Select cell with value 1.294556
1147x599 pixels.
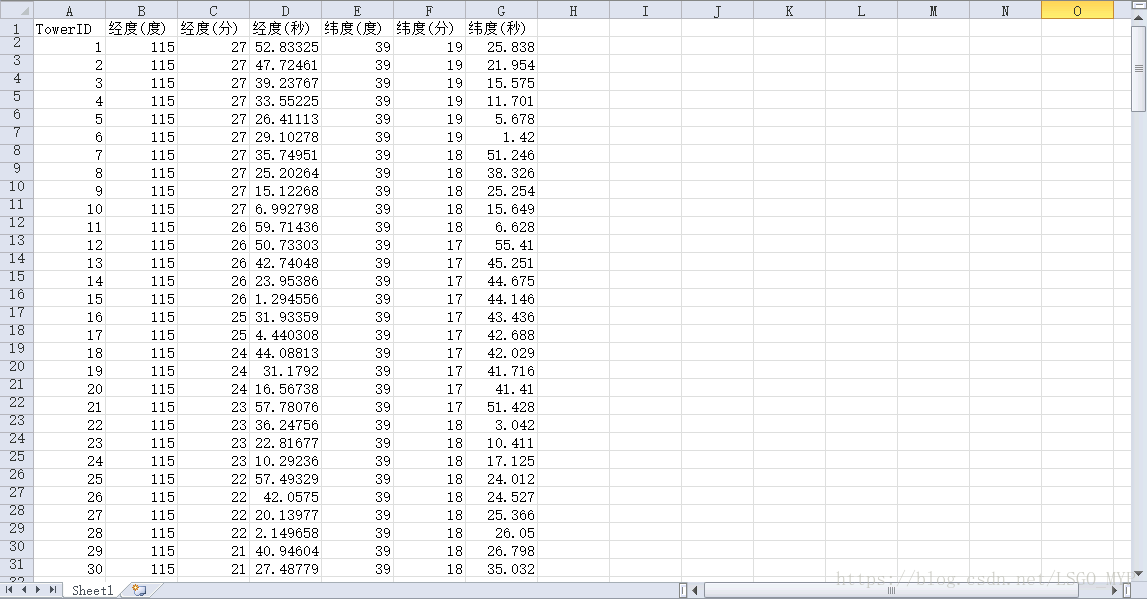[x=285, y=299]
